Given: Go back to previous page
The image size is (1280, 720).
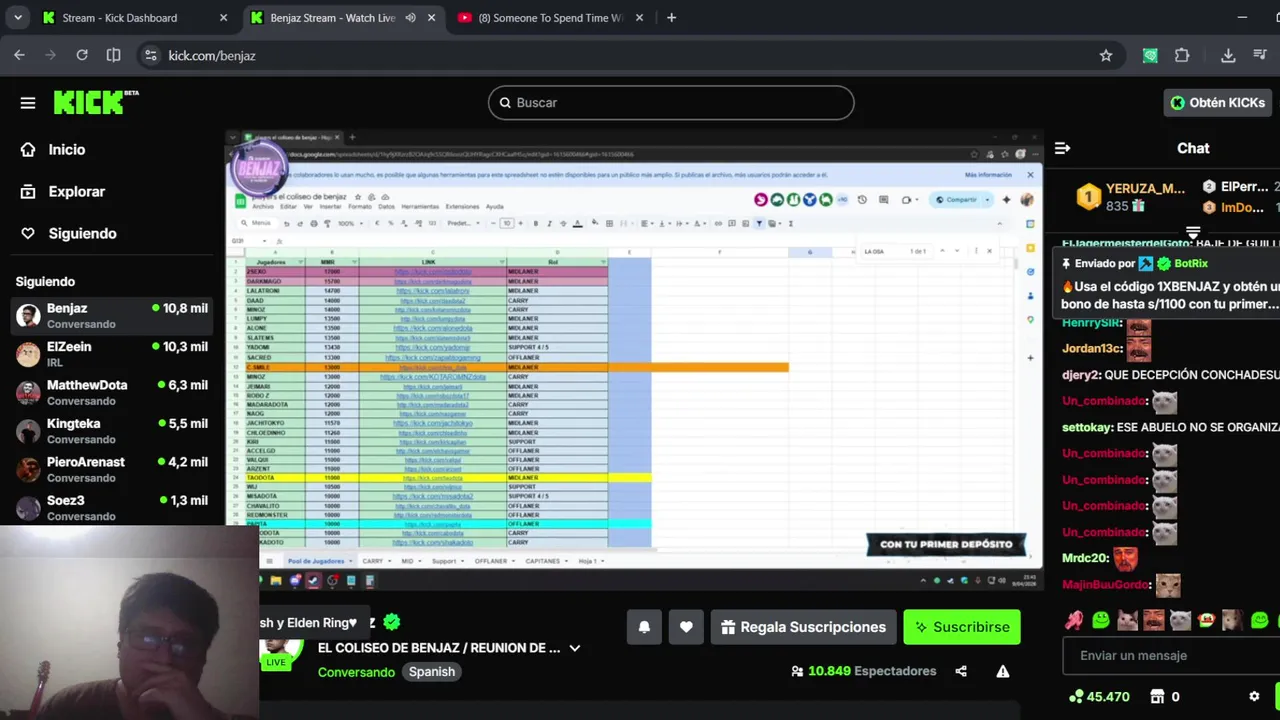Looking at the screenshot, I should click(19, 55).
